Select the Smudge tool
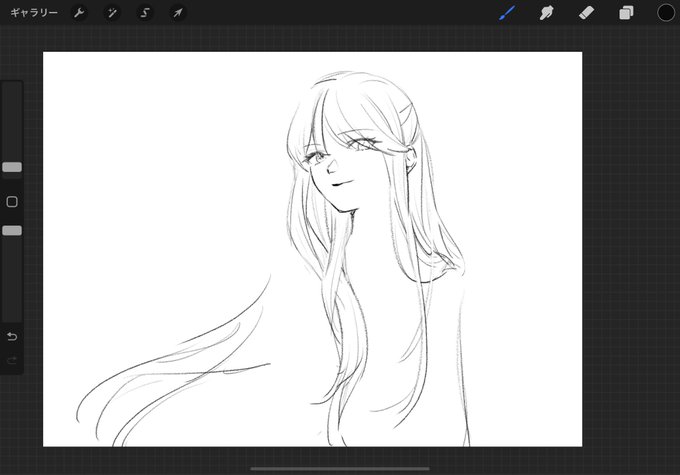Viewport: 680px width, 475px height. (546, 13)
